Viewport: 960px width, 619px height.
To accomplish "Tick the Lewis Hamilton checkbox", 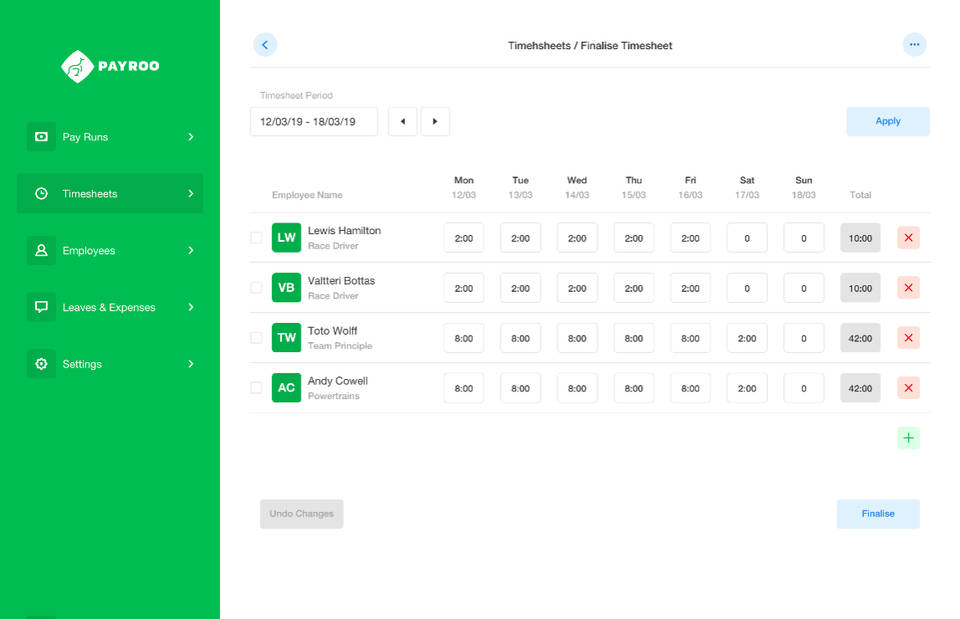I will (257, 238).
